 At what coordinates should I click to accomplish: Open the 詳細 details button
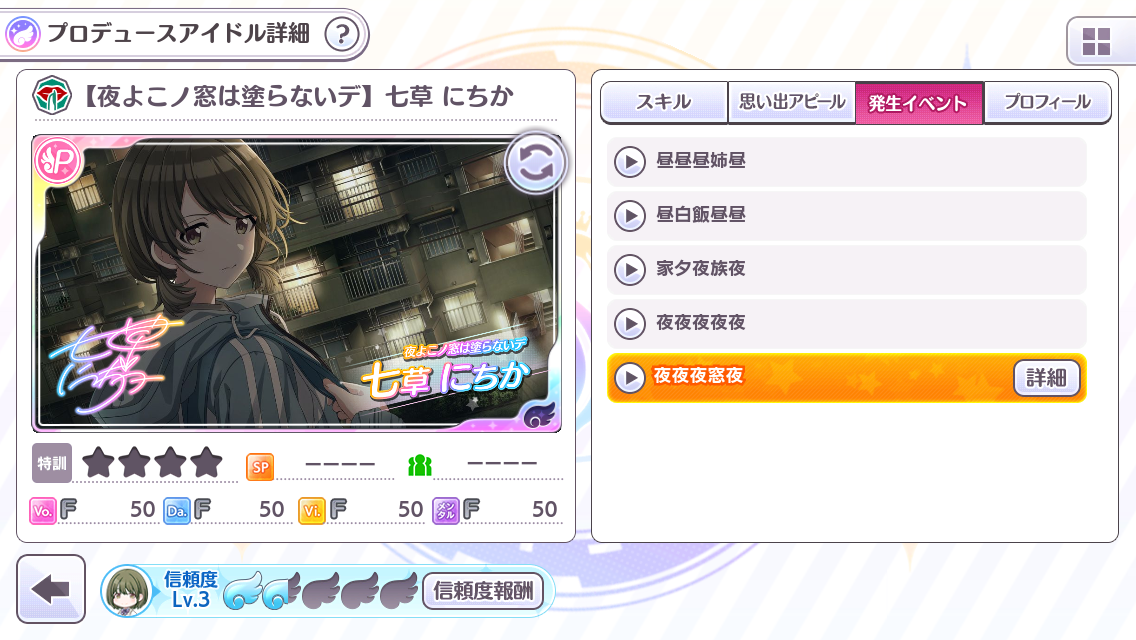pos(1046,378)
